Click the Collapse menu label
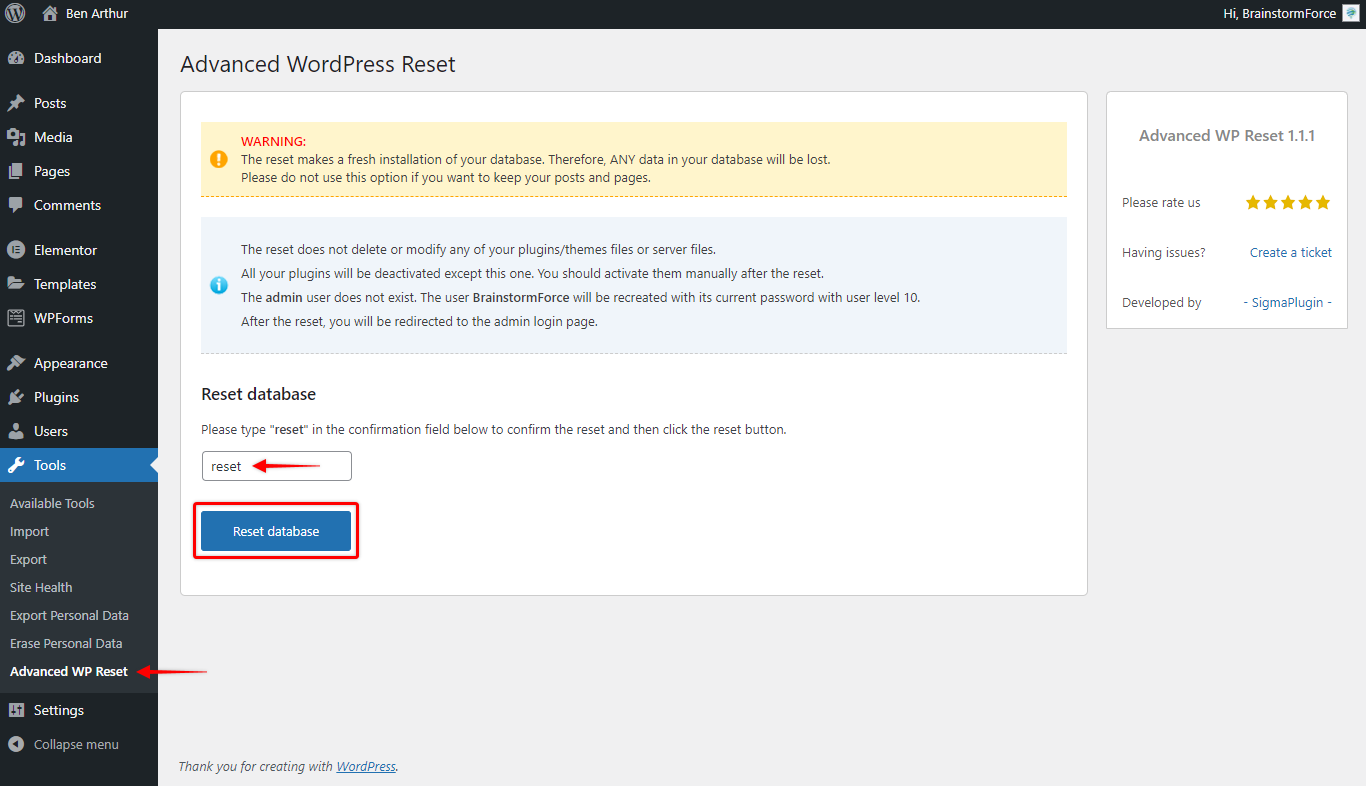This screenshot has height=786, width=1366. pos(76,744)
